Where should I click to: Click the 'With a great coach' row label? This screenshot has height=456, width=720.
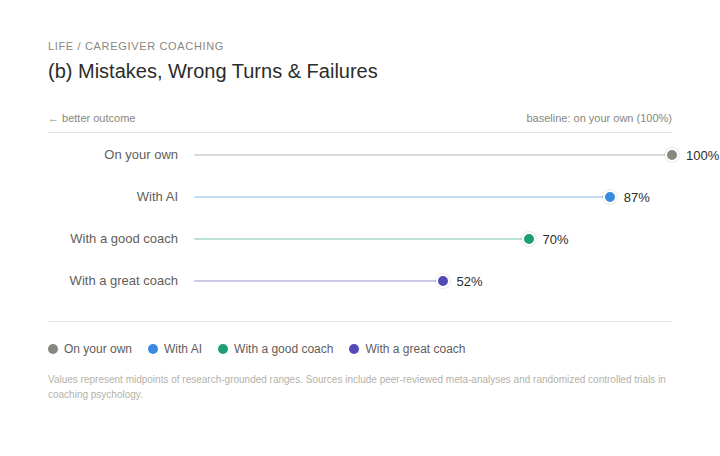point(123,281)
